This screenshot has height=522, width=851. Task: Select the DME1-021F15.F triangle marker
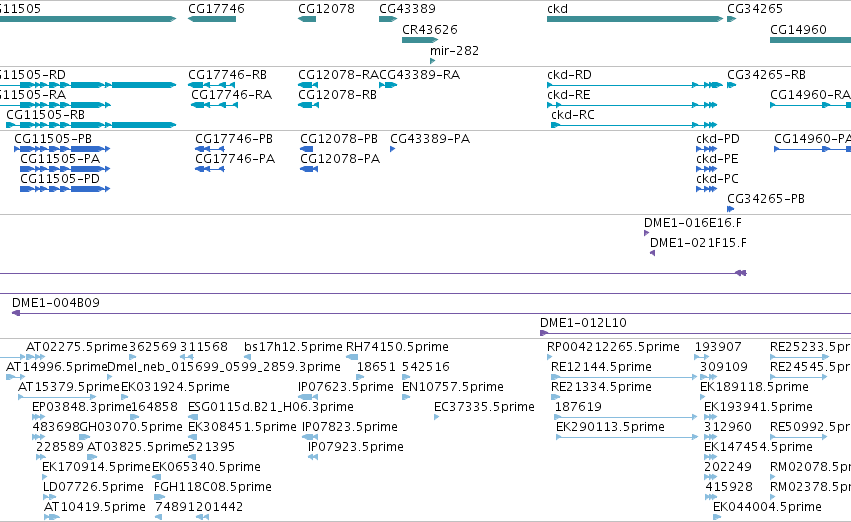[x=652, y=253]
